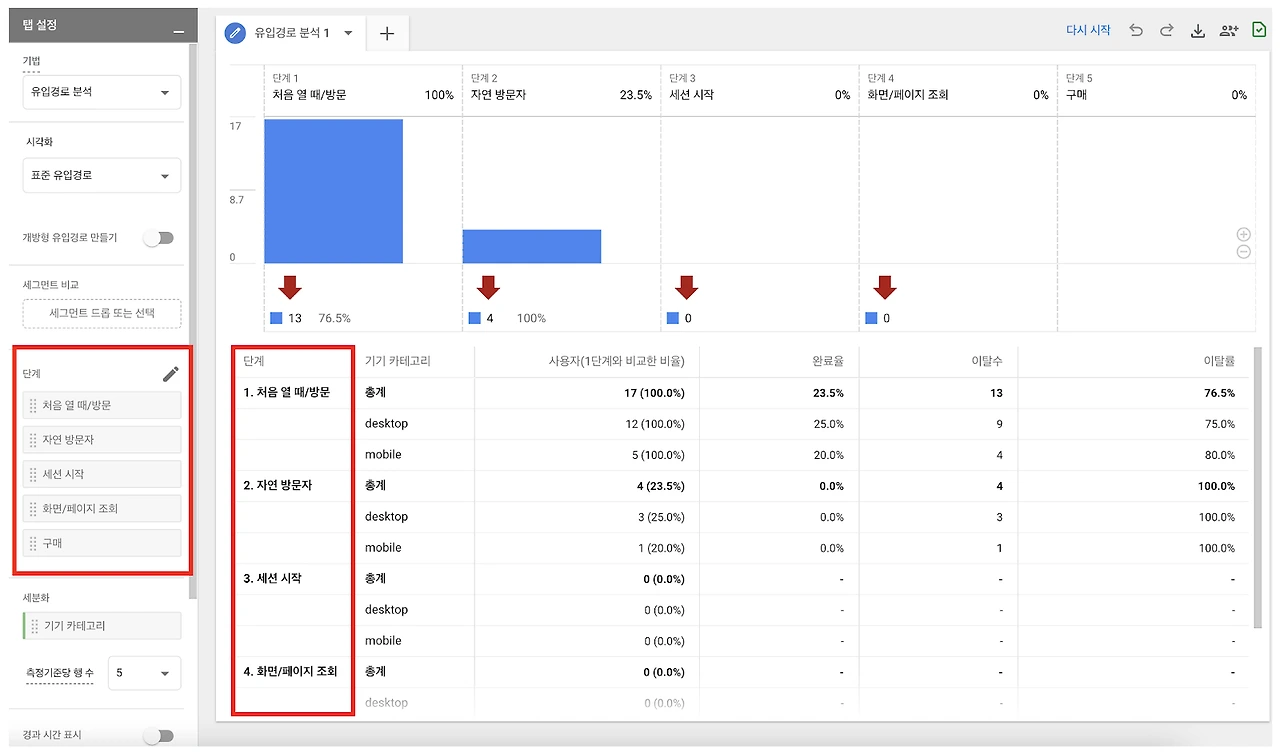Click the 이탈률 column header
Screen dimensions: 1280x753
[1218, 362]
